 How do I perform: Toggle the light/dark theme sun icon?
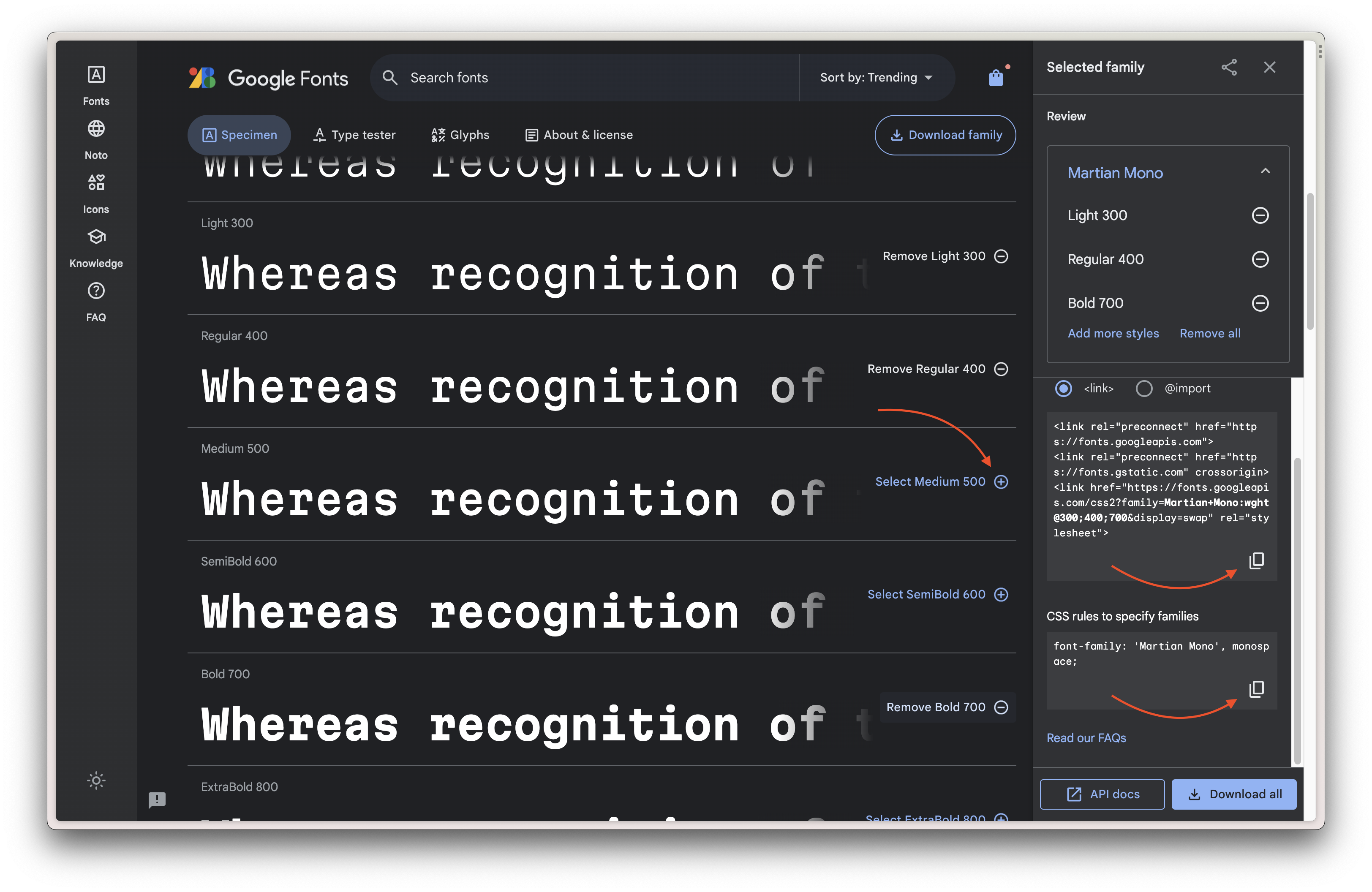(x=96, y=780)
